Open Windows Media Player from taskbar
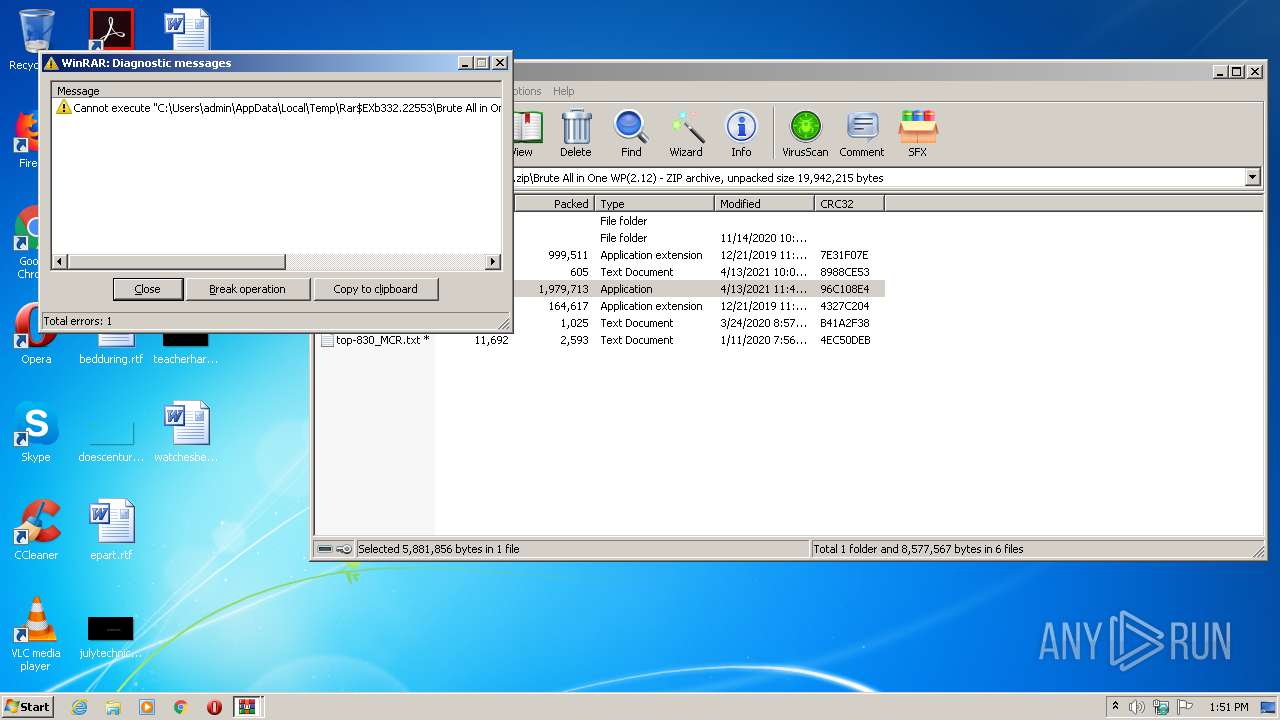 click(x=147, y=707)
